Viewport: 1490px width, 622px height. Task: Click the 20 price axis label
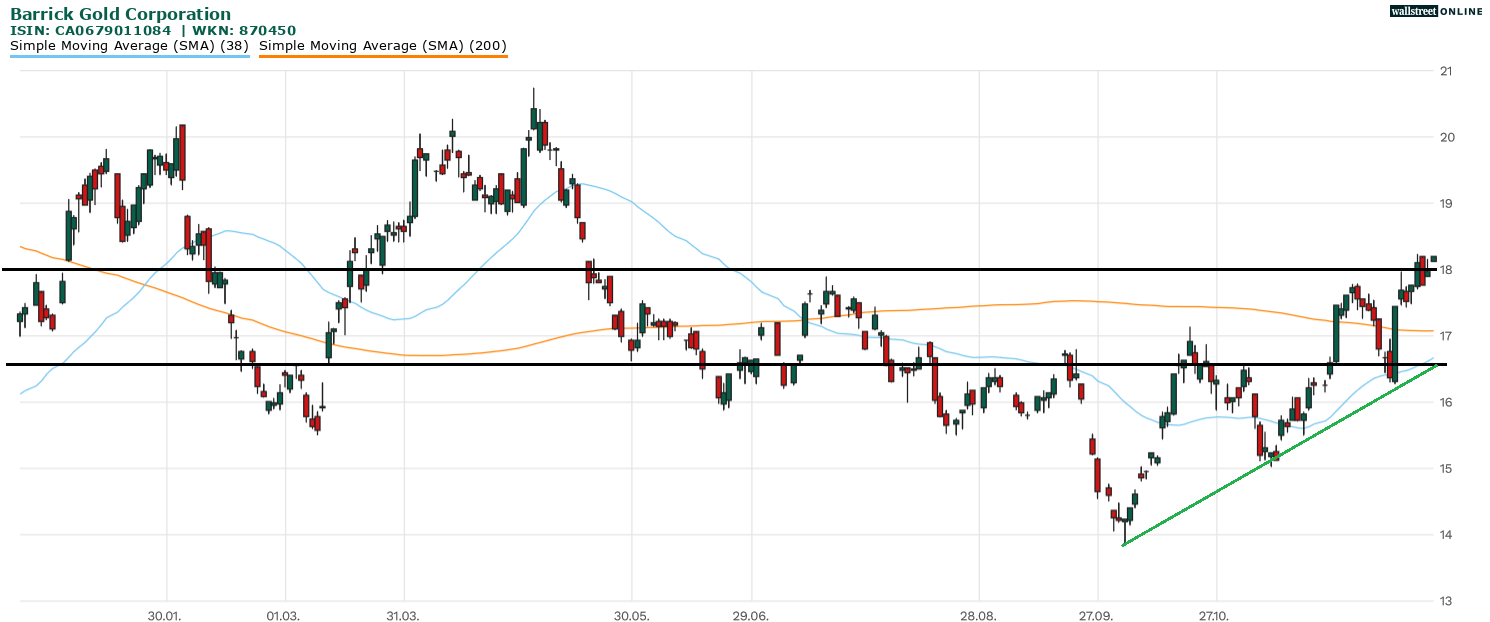pos(1446,137)
